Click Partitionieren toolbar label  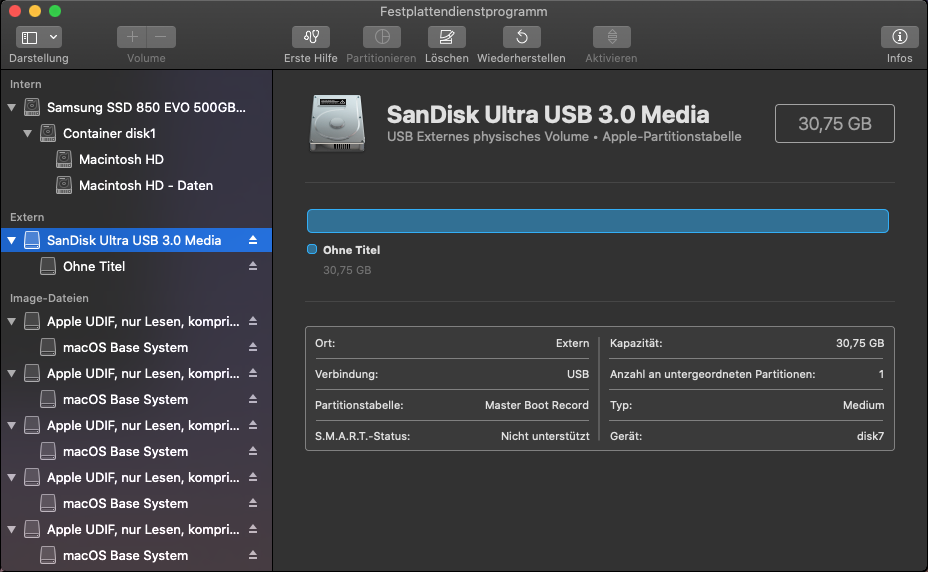[x=381, y=58]
